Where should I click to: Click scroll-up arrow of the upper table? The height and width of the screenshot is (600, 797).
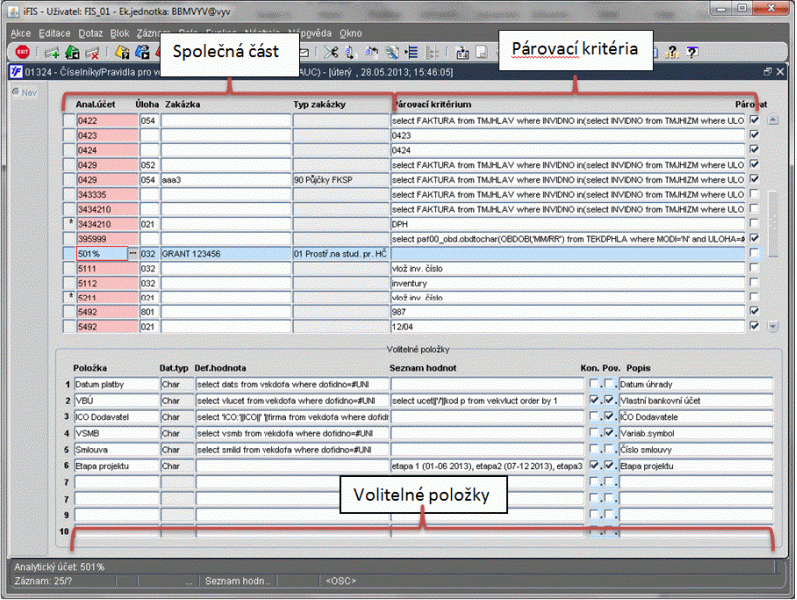(x=771, y=120)
